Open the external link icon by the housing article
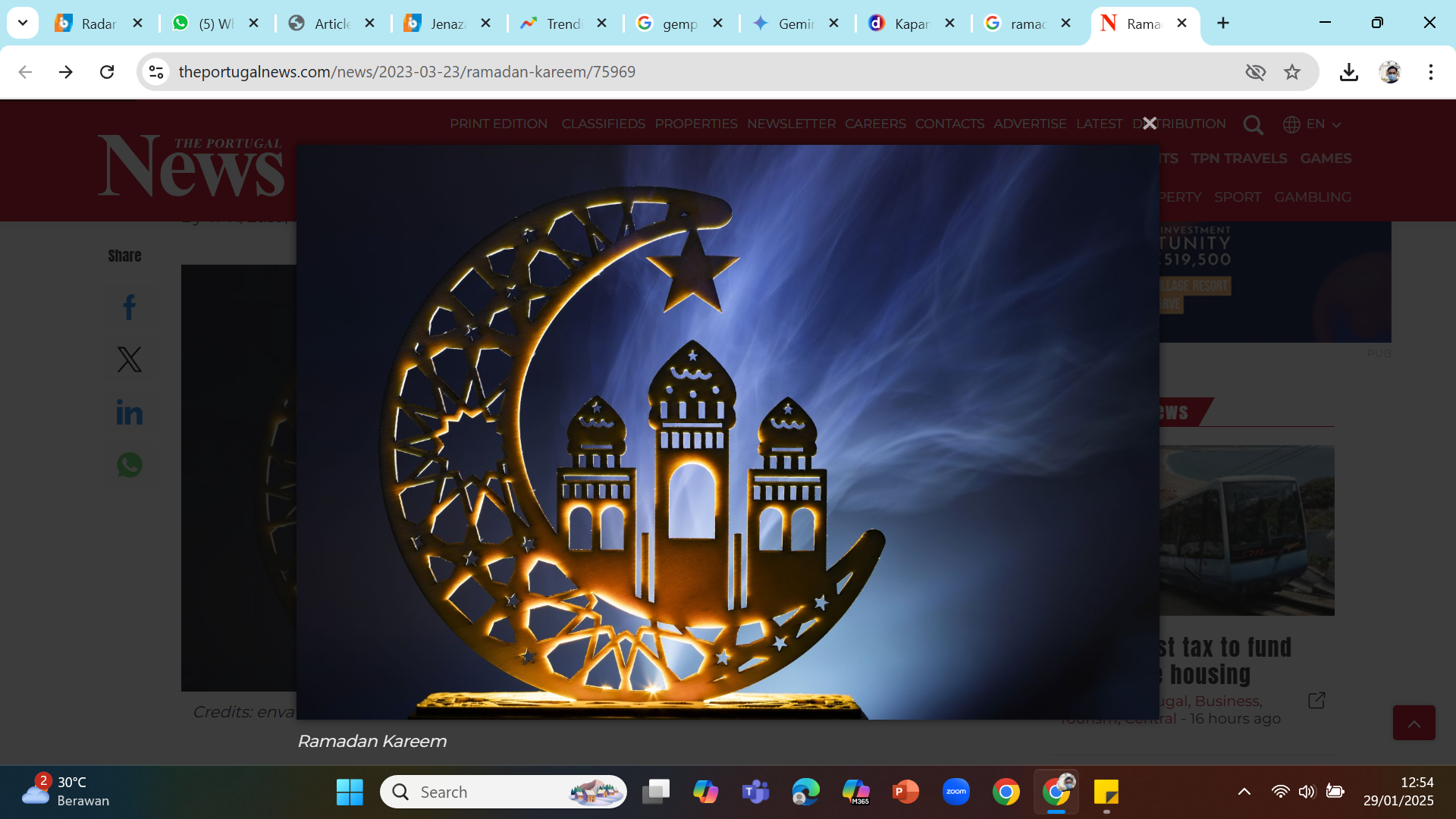 coord(1316,700)
